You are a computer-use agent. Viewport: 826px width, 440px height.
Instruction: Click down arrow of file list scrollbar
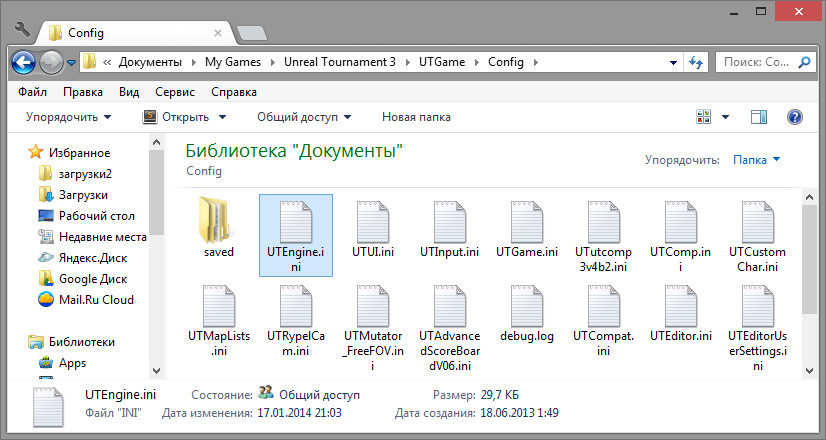(x=810, y=371)
